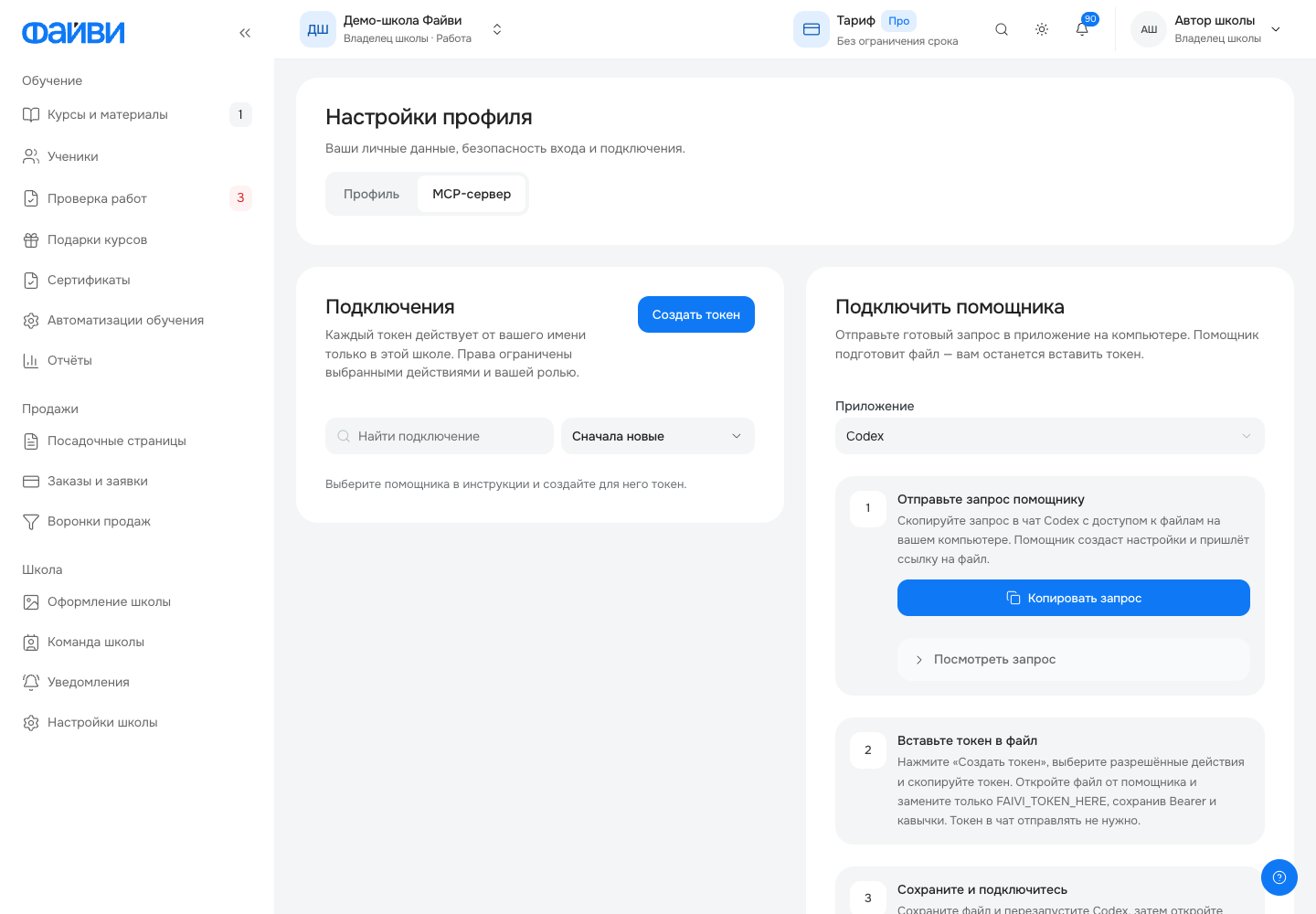Screen dimensions: 1316x914
Task: Click the Настройки профиля heading
Action: click(x=429, y=117)
